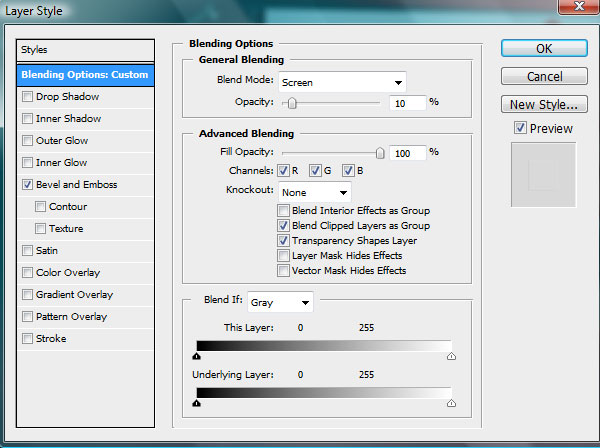This screenshot has height=448, width=600.
Task: Tick the Stroke checkbox
Action: 27,339
